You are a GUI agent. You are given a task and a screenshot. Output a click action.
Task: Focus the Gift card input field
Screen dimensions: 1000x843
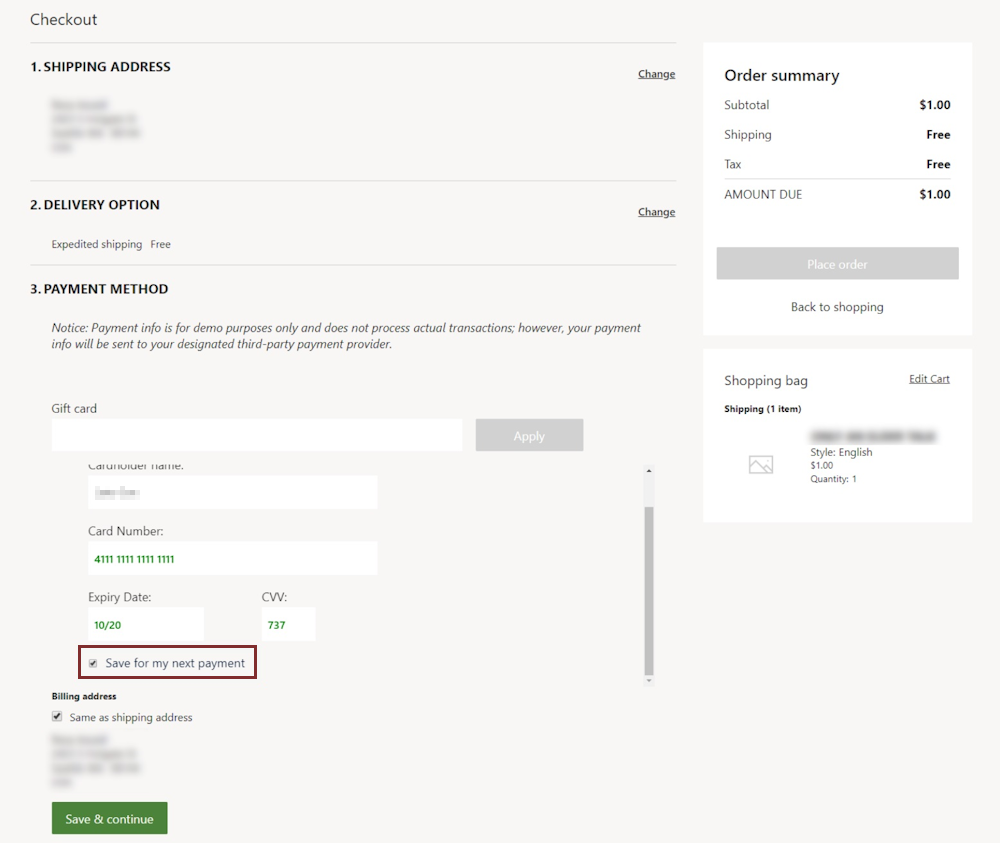coord(257,435)
